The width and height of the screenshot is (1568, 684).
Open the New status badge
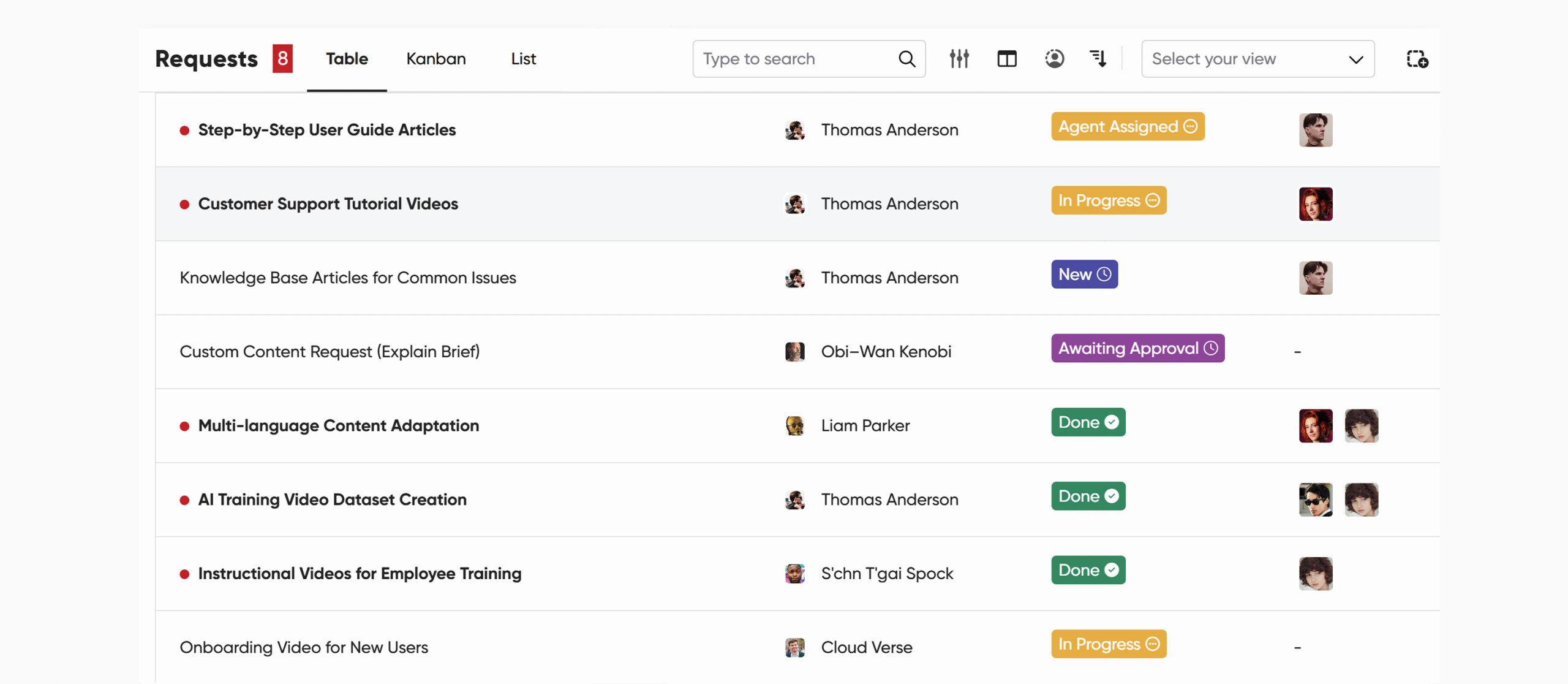click(1084, 275)
